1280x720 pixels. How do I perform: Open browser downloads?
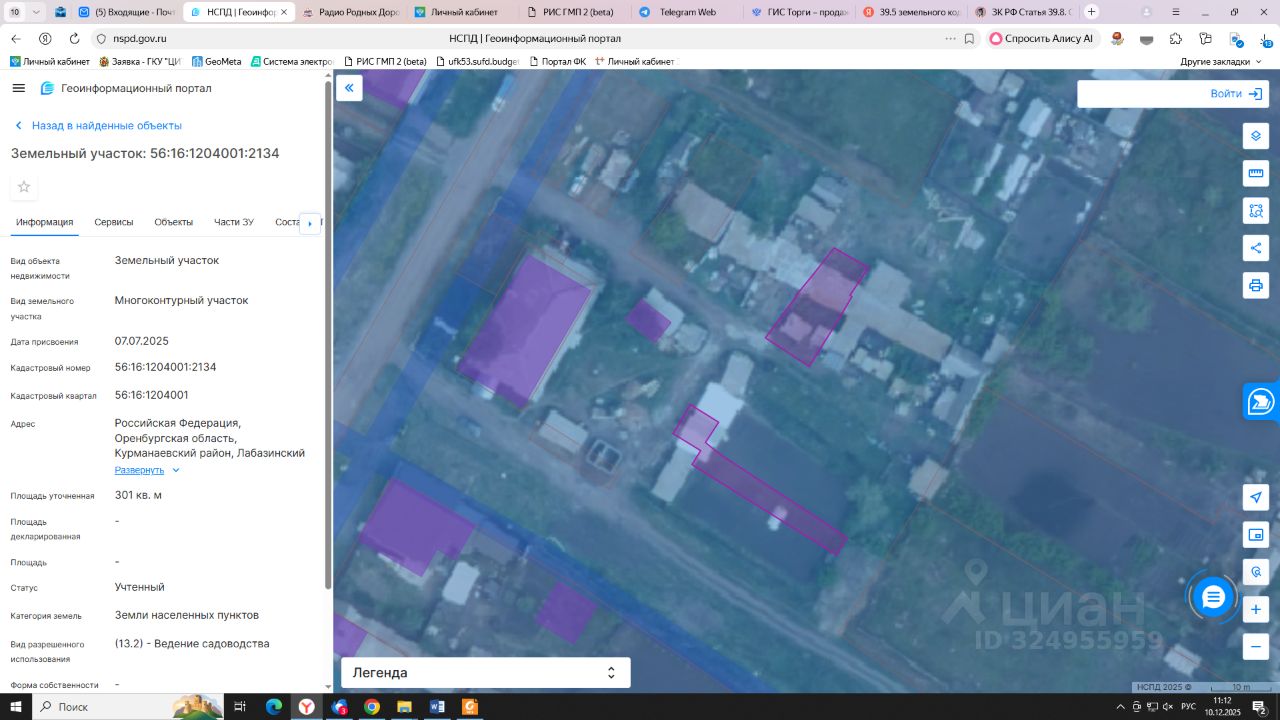click(1266, 38)
